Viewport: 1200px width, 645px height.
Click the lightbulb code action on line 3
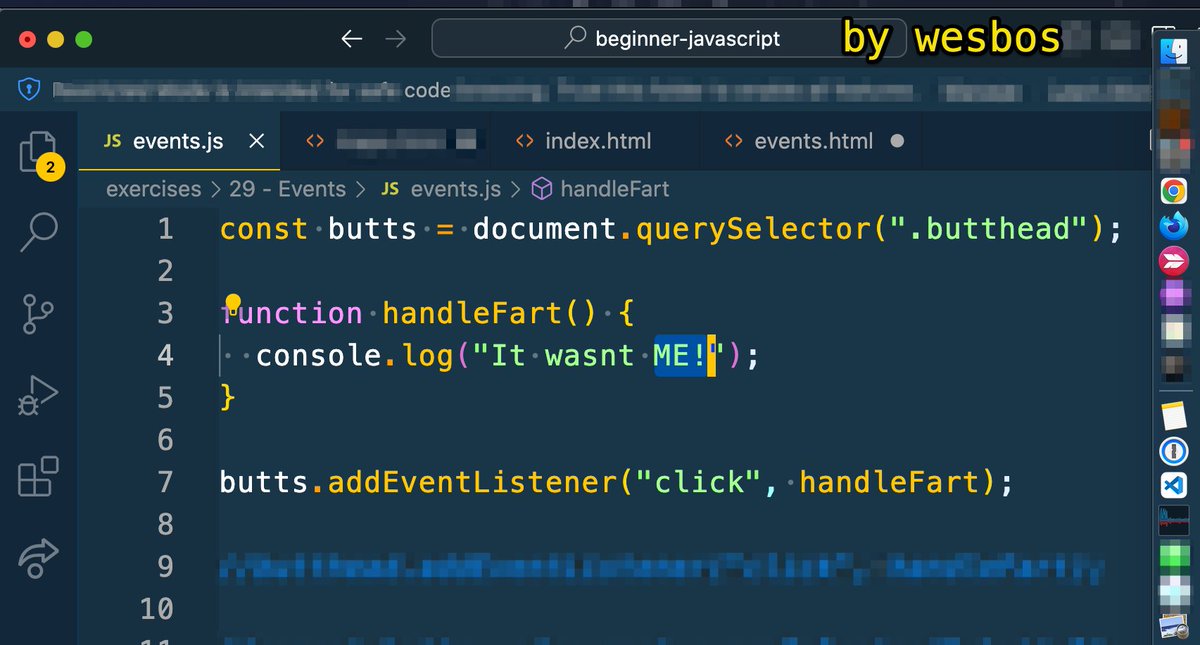click(x=233, y=302)
